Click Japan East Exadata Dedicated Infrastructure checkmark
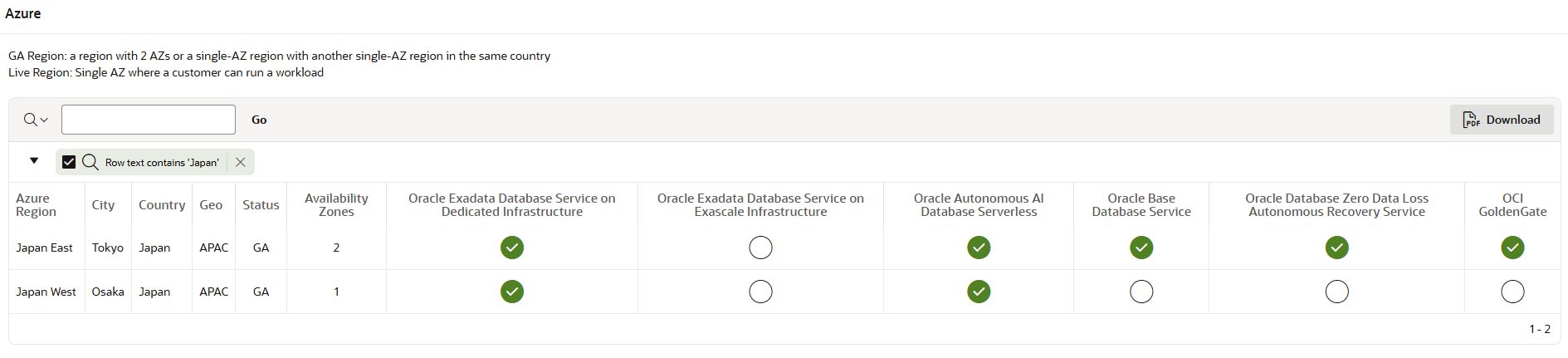Image resolution: width=1568 pixels, height=358 pixels. (x=512, y=248)
